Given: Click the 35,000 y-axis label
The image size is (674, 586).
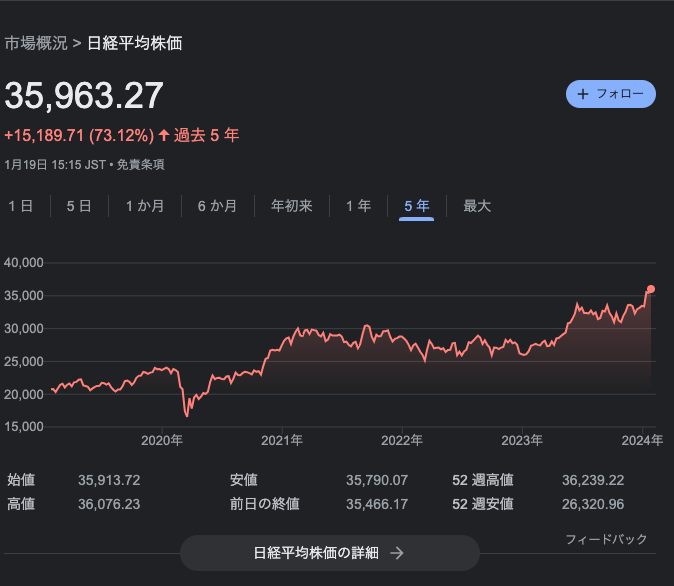Looking at the screenshot, I should pos(24,296).
